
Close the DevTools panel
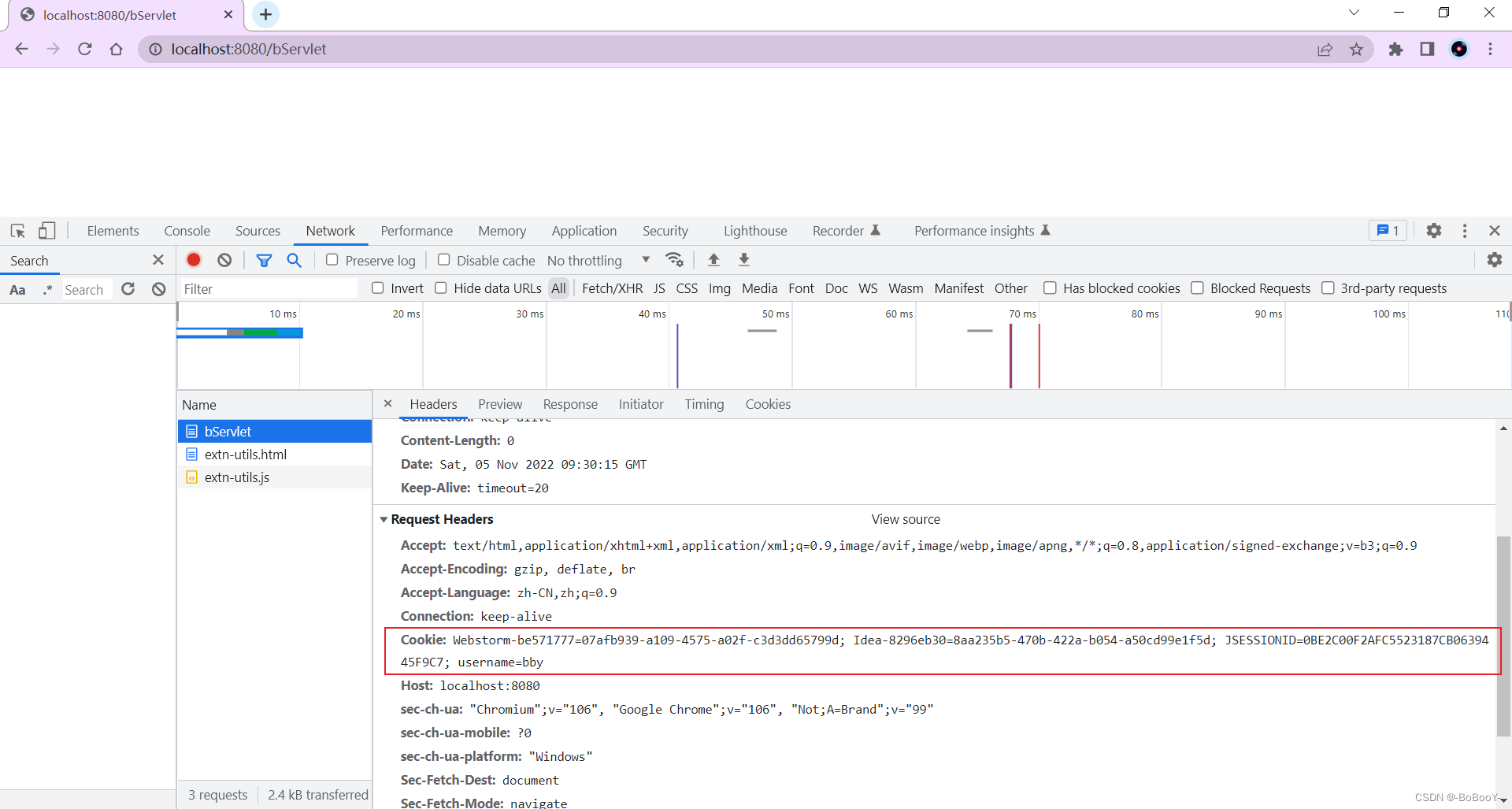pos(1495,231)
